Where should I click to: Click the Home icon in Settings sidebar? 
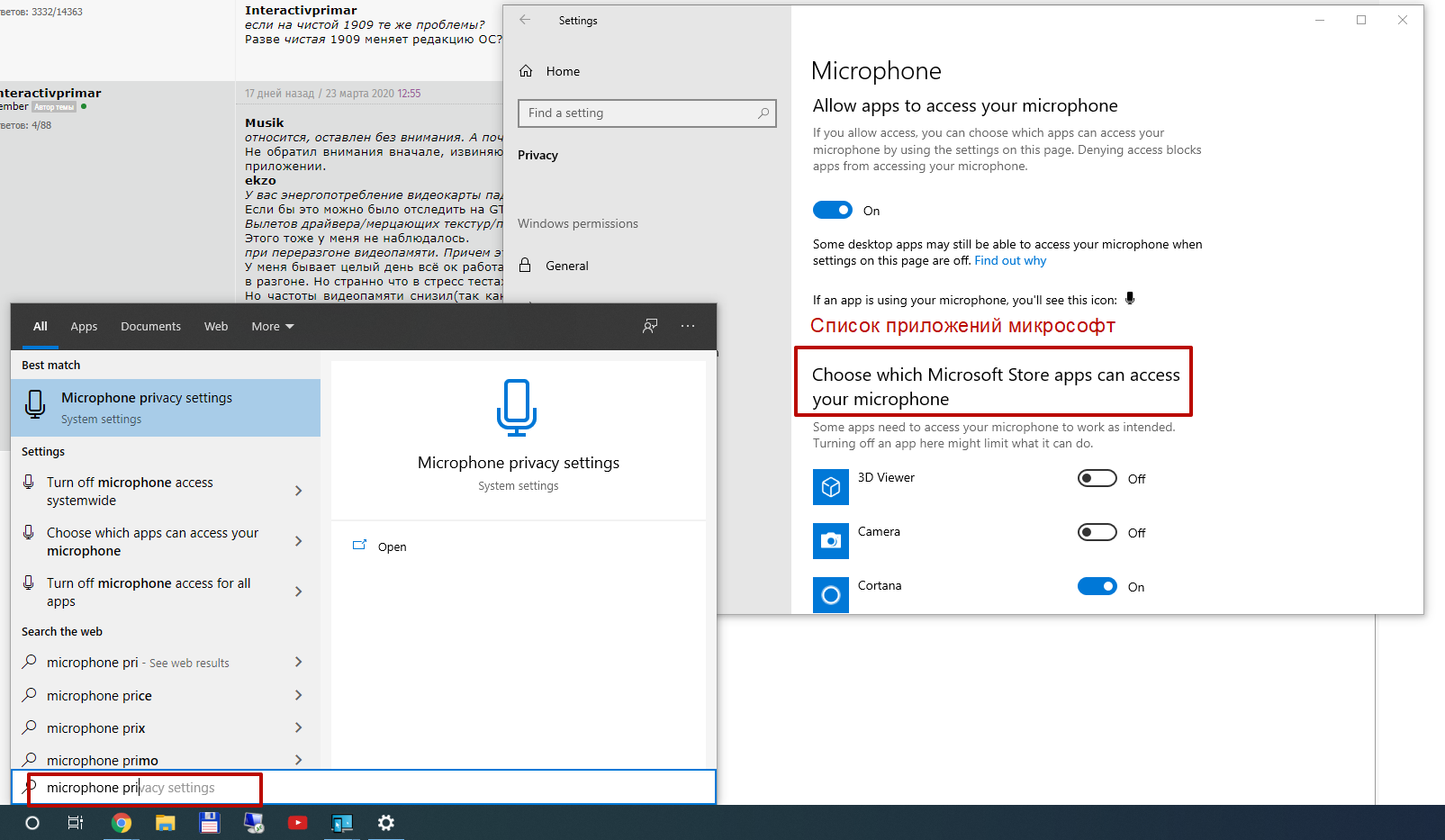526,71
